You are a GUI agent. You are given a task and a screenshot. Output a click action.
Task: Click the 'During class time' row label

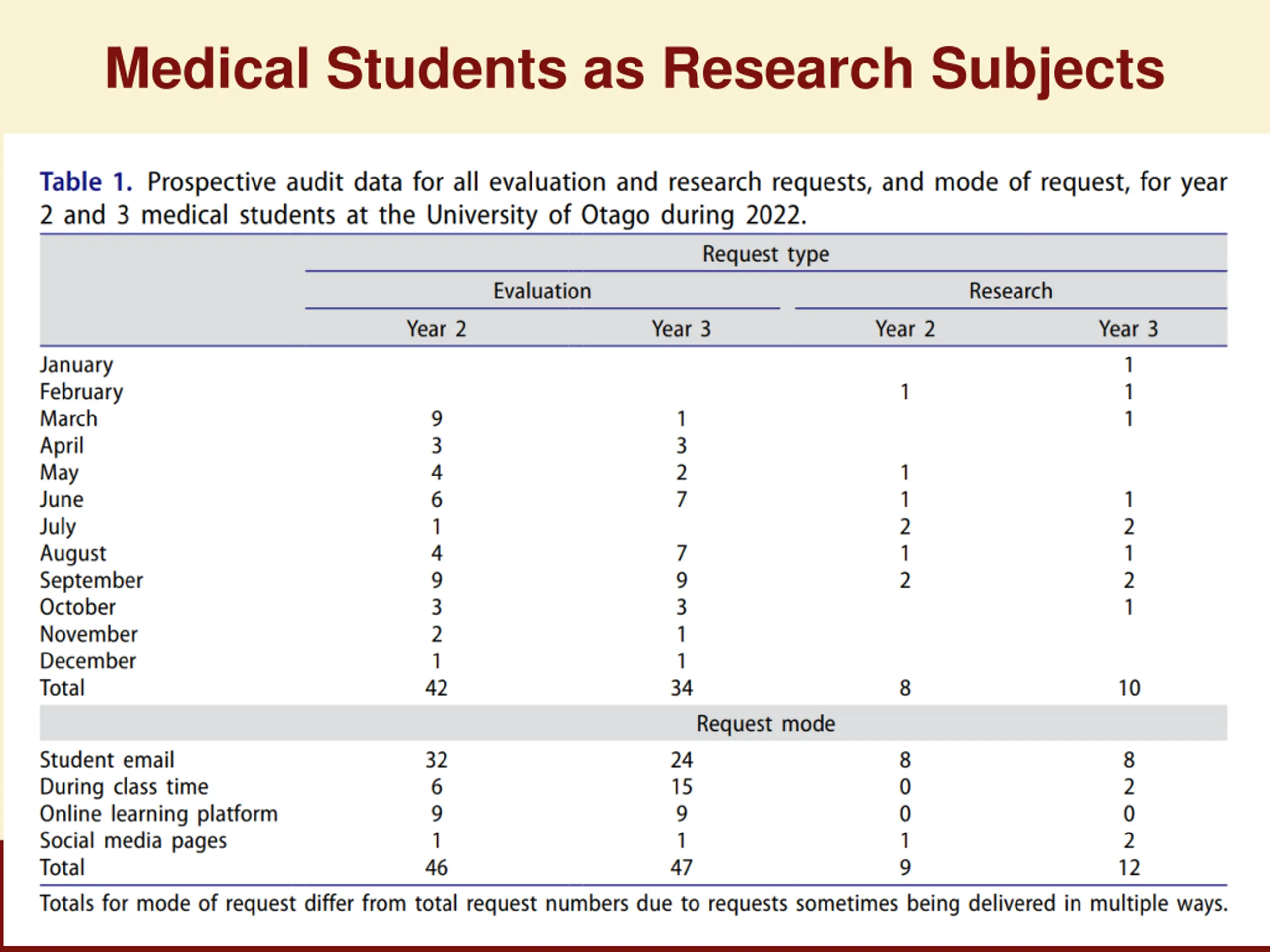coord(124,787)
